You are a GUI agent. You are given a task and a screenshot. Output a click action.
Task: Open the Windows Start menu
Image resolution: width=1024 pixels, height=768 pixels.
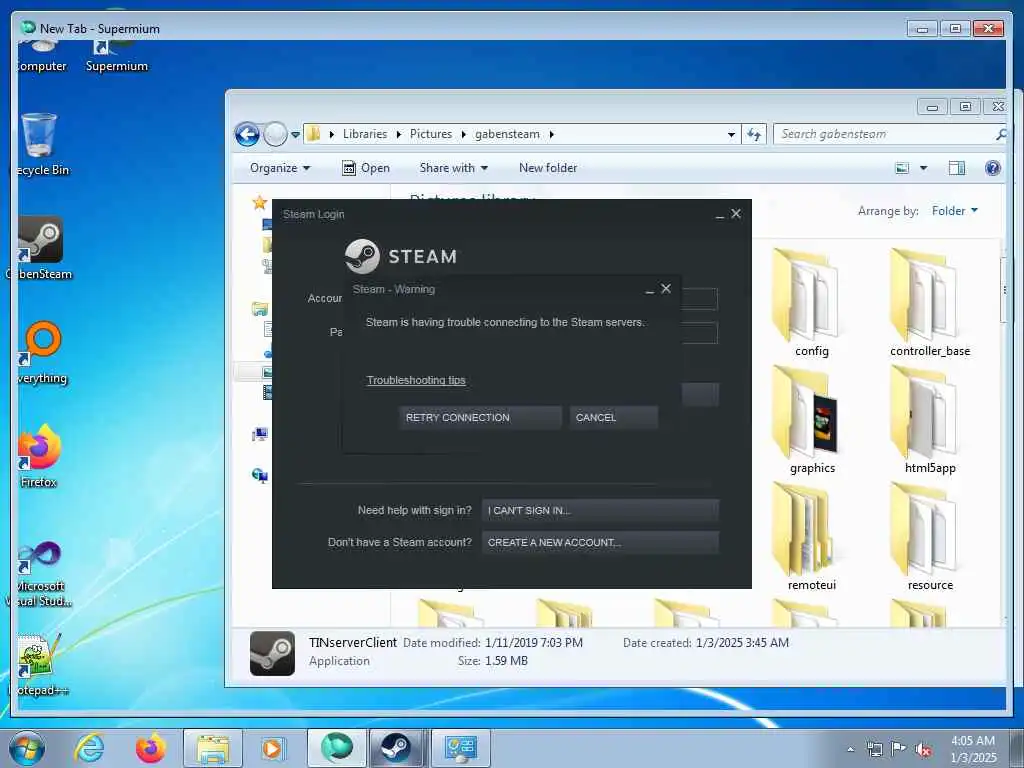pos(27,748)
